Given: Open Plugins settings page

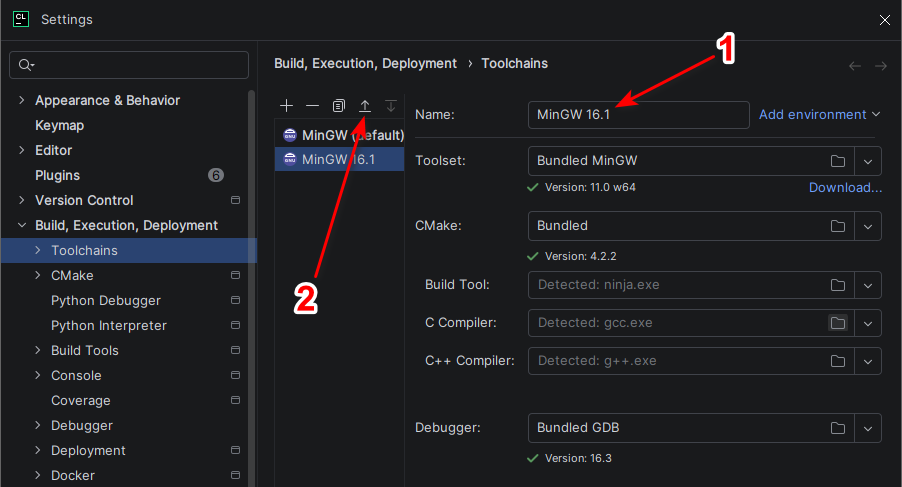Looking at the screenshot, I should pos(58,175).
